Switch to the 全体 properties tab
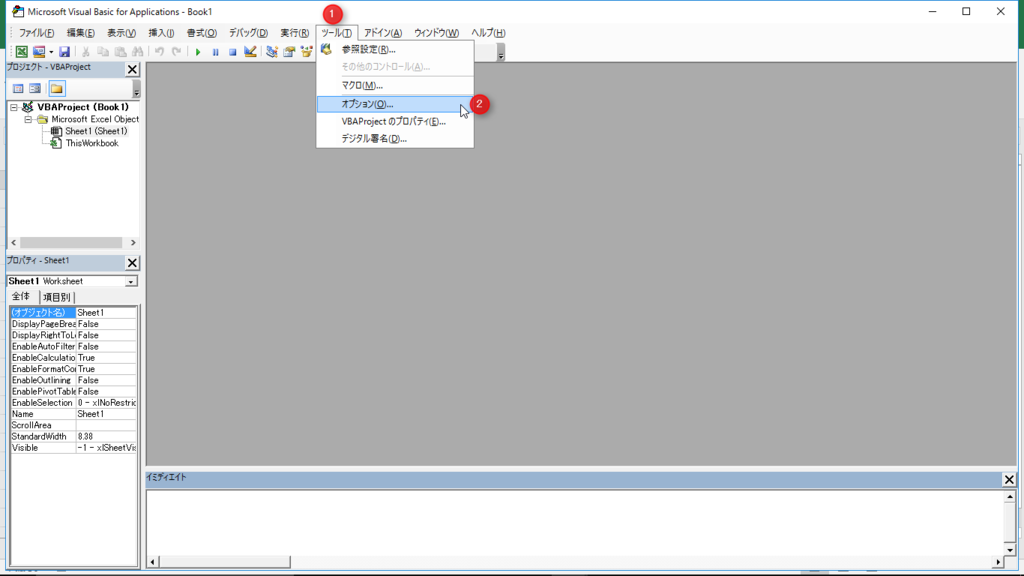 click(x=21, y=296)
